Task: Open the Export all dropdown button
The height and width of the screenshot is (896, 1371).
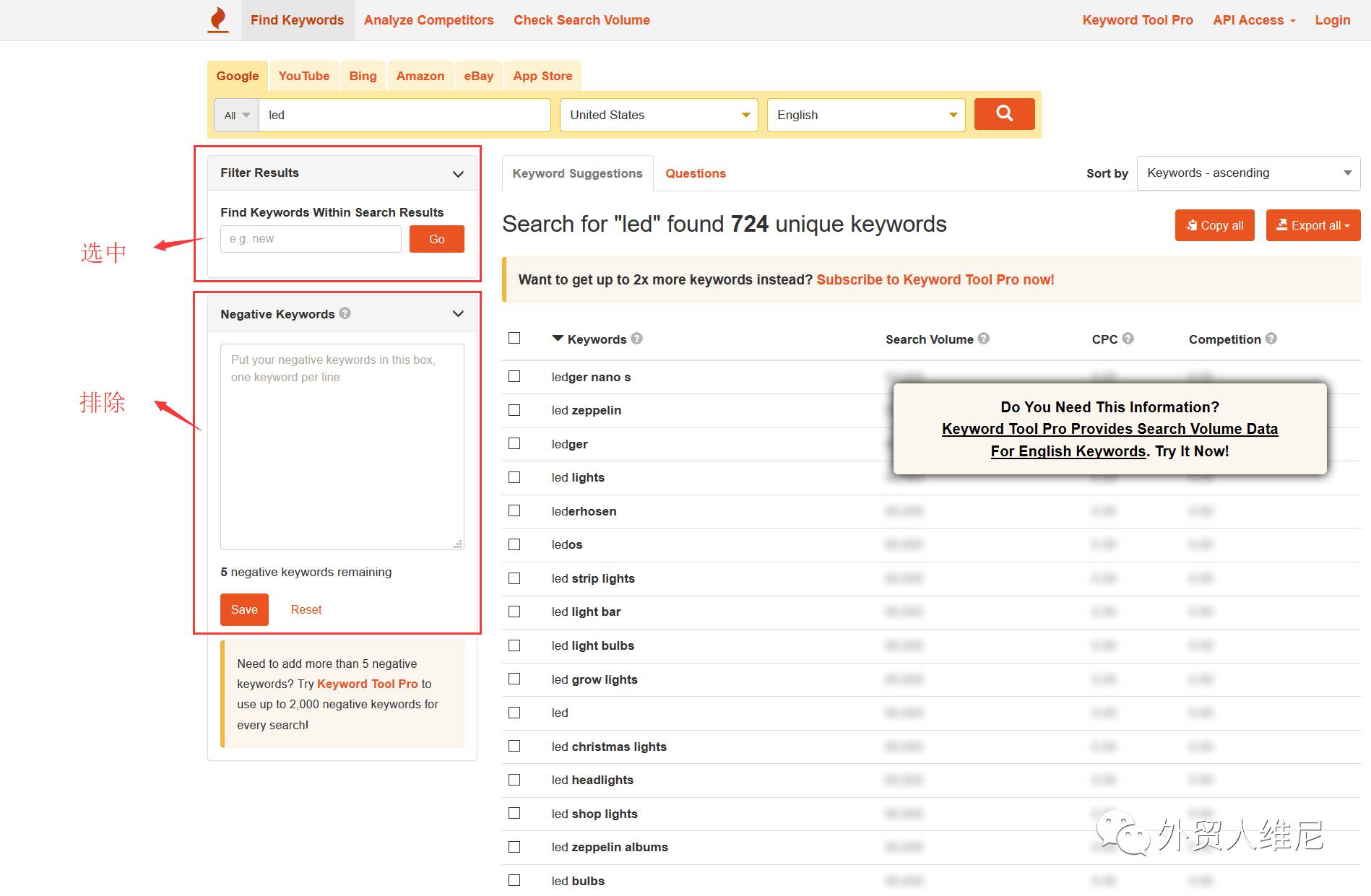Action: (1312, 225)
